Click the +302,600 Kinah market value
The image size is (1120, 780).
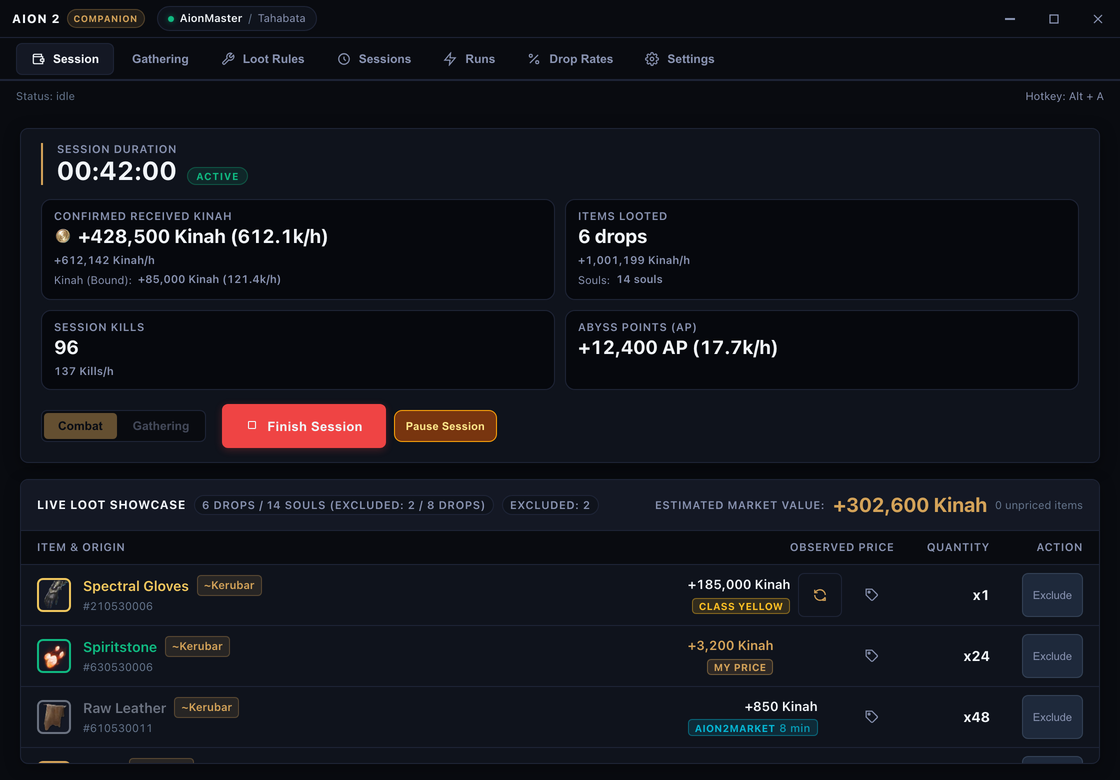point(910,505)
